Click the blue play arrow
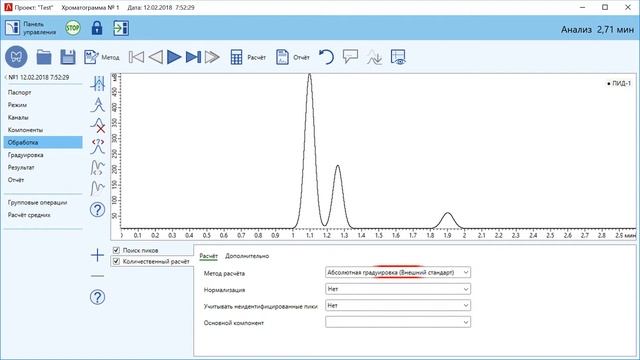Screen dimensions: 640x360 [x=174, y=57]
